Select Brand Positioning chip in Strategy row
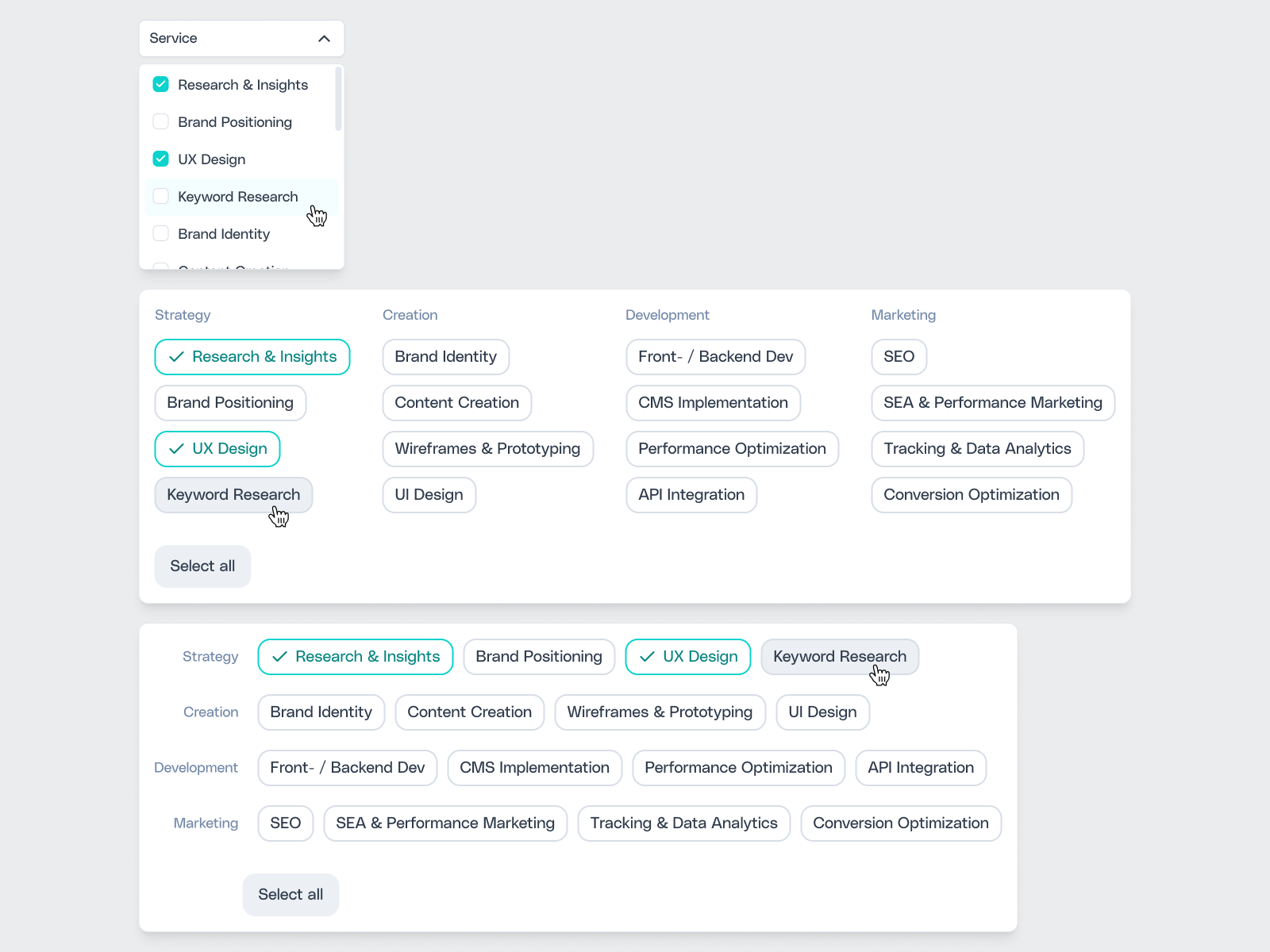 point(539,657)
